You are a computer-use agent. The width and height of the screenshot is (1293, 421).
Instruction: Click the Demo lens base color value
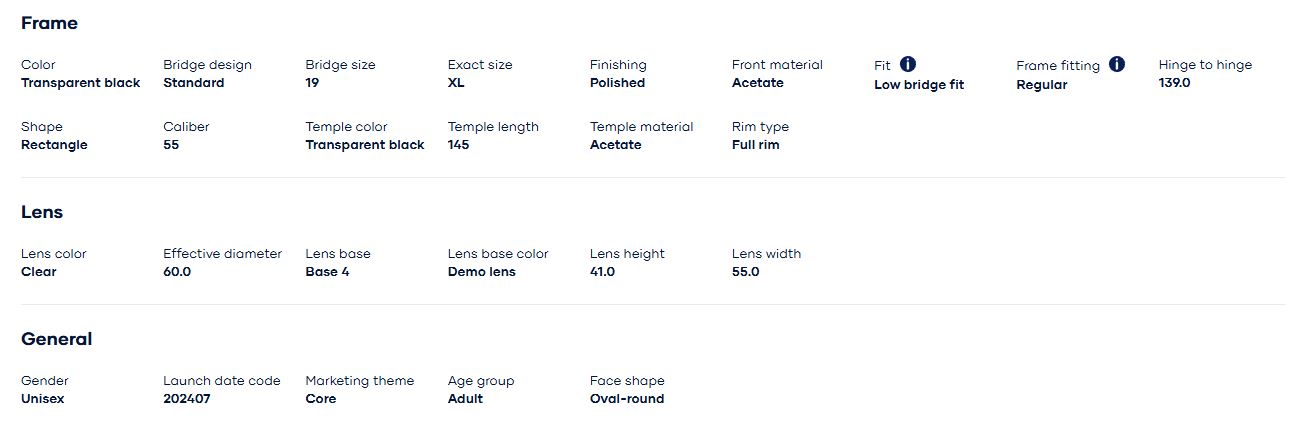481,272
